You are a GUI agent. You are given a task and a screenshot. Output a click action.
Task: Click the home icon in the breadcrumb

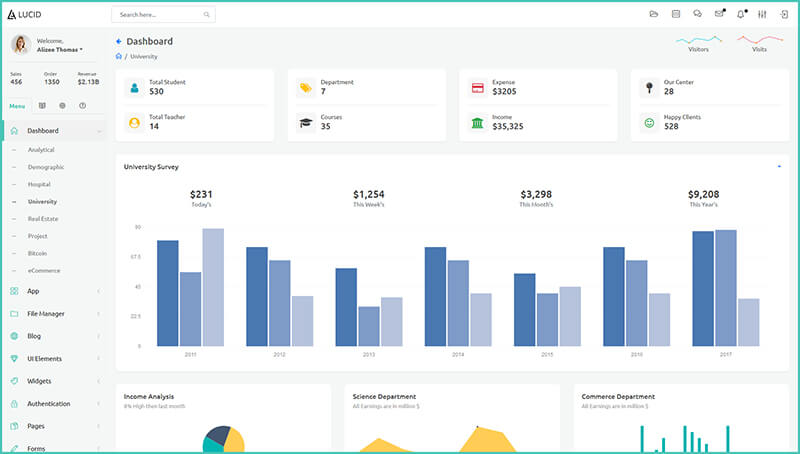119,56
